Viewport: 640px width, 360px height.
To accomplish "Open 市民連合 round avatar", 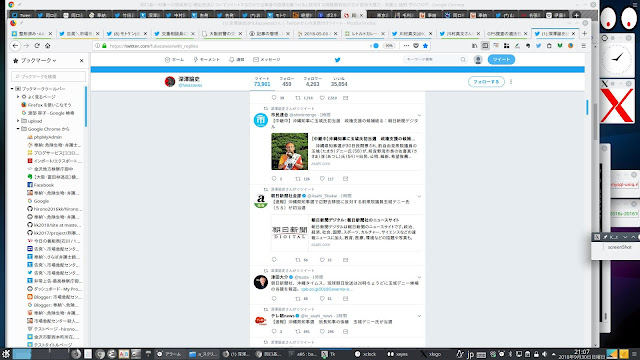I will coord(260,120).
